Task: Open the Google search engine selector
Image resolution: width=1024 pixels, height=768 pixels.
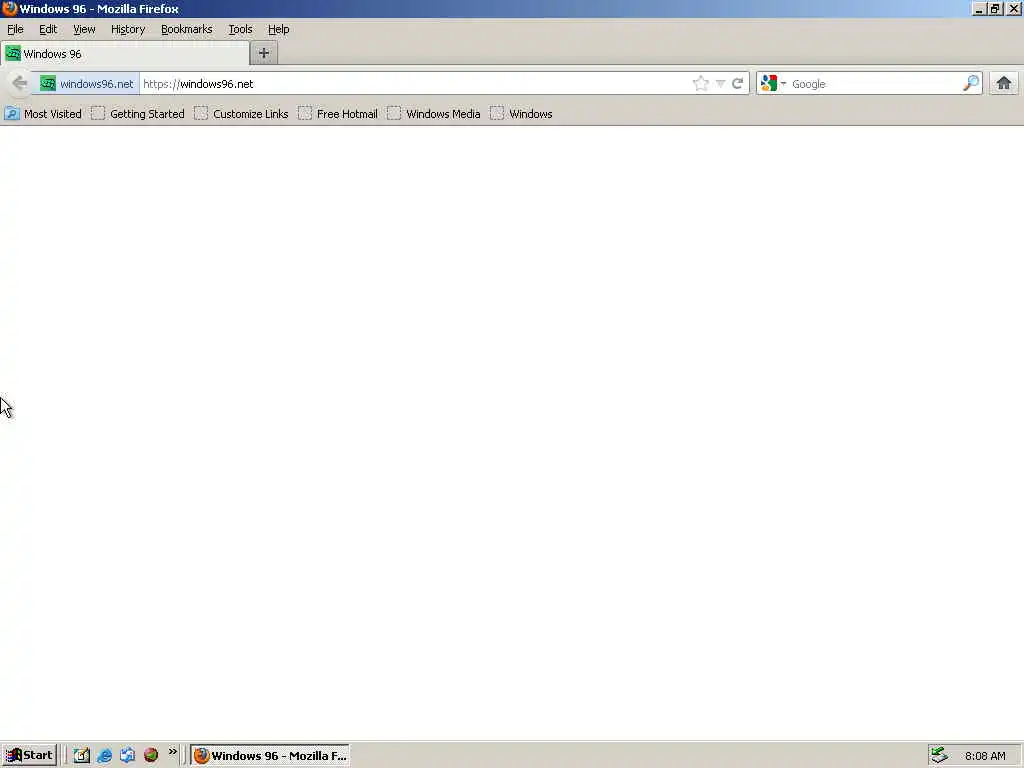Action: tap(773, 84)
